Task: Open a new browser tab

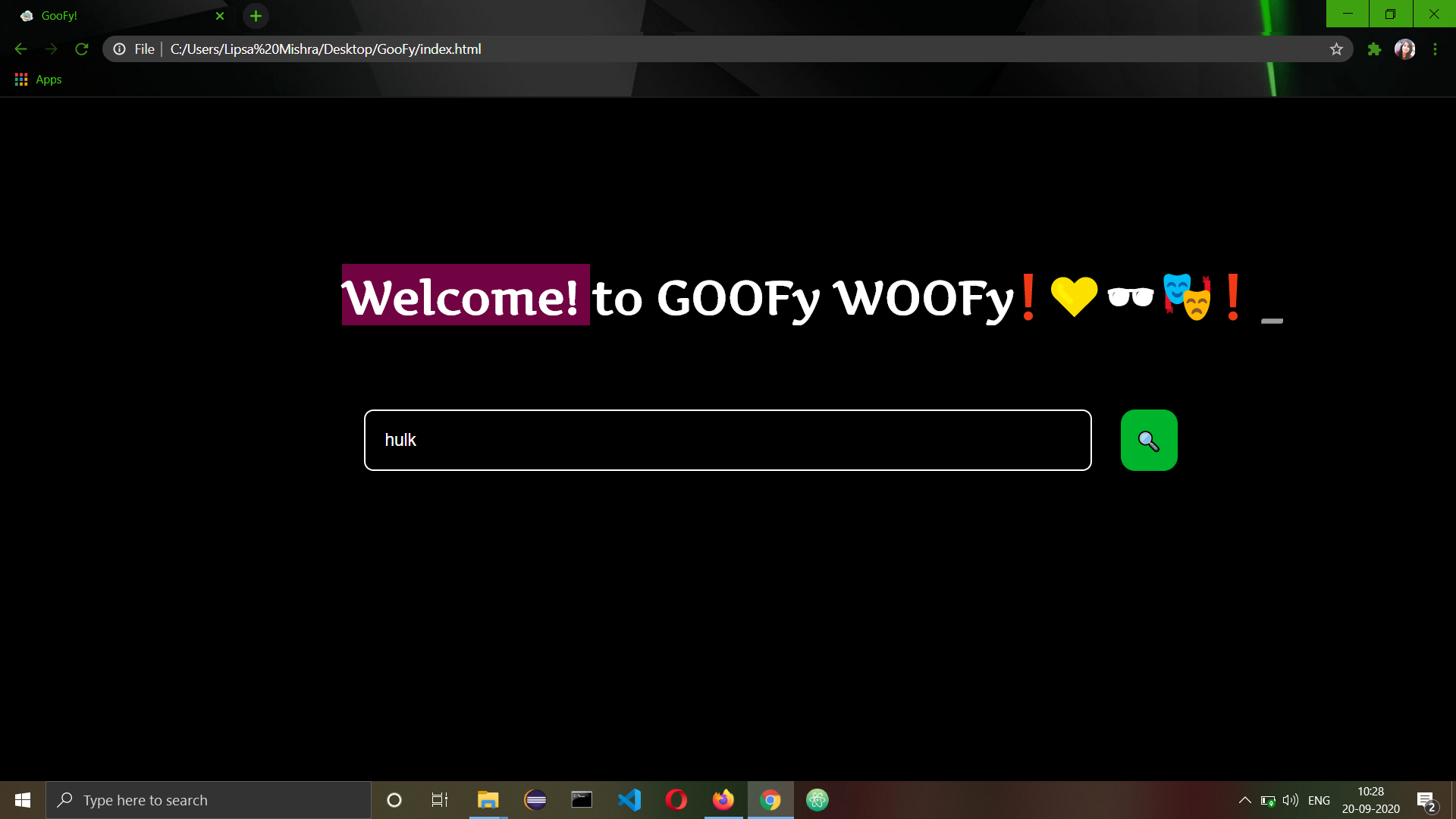Action: point(256,16)
